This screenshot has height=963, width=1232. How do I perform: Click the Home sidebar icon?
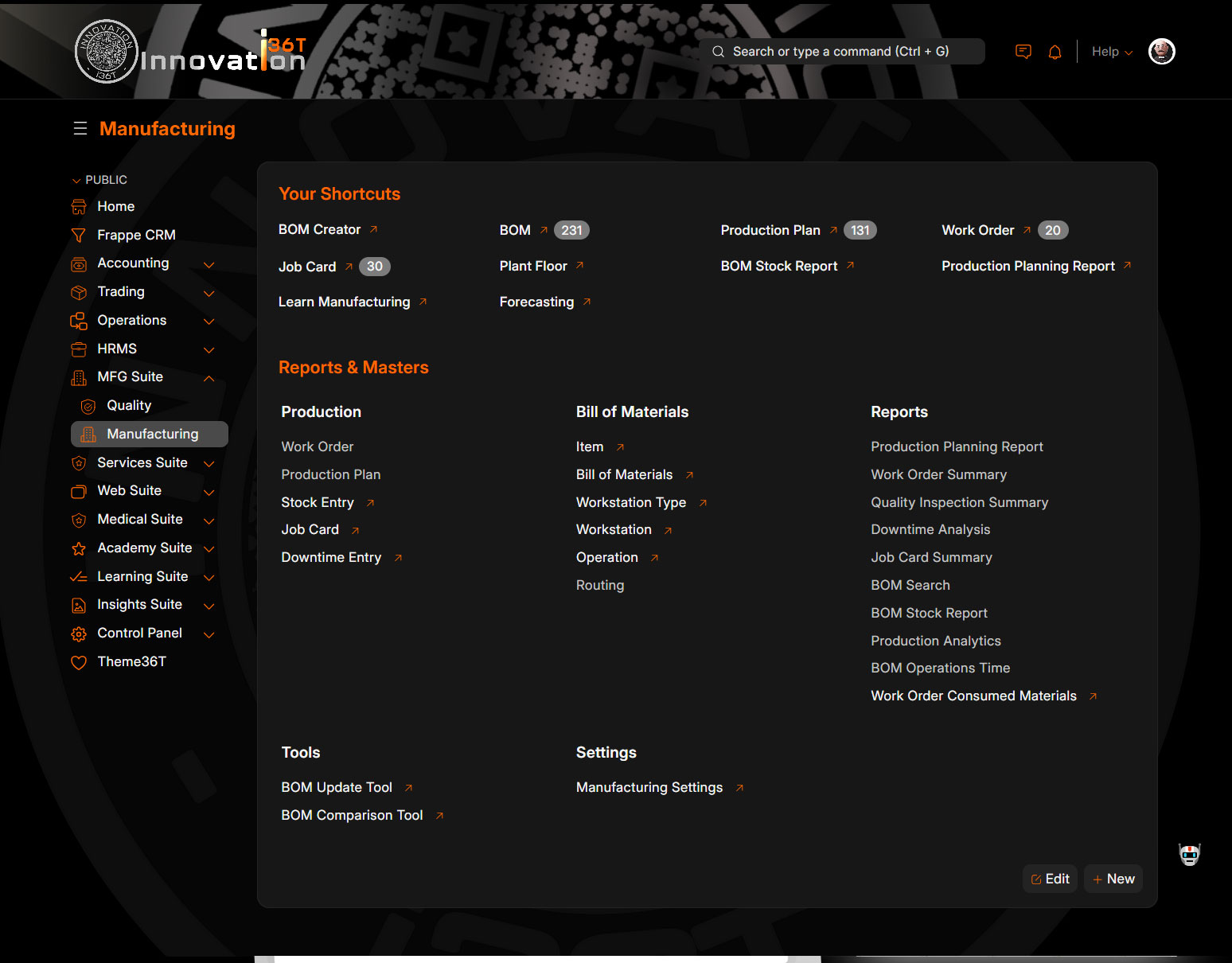[x=79, y=207]
